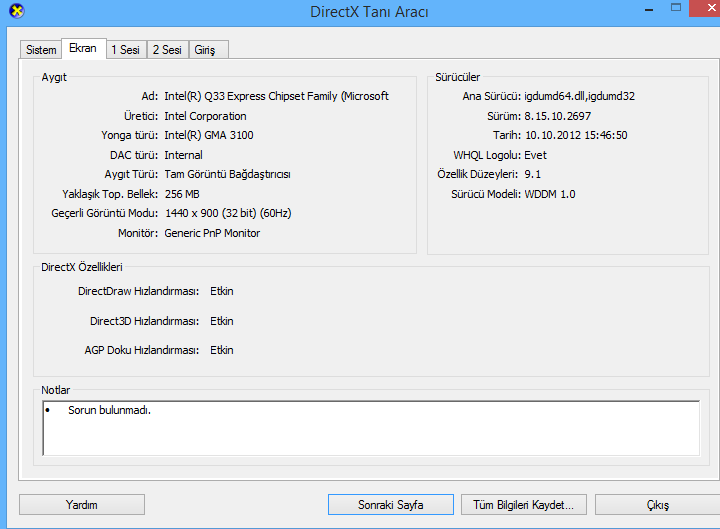720x529 pixels.
Task: Open the 1 Sesi tab
Action: coord(125,49)
